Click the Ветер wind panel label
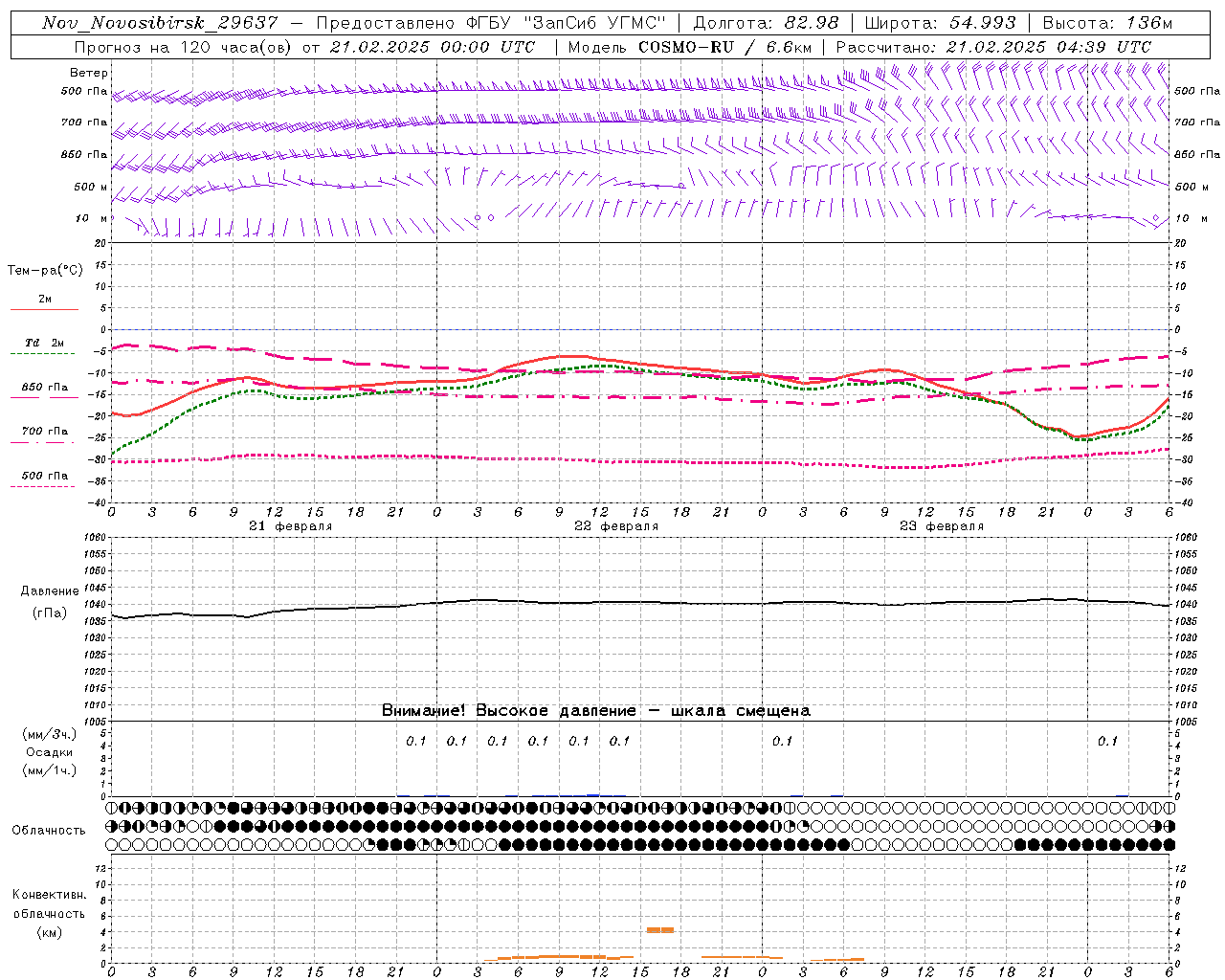 click(x=89, y=73)
